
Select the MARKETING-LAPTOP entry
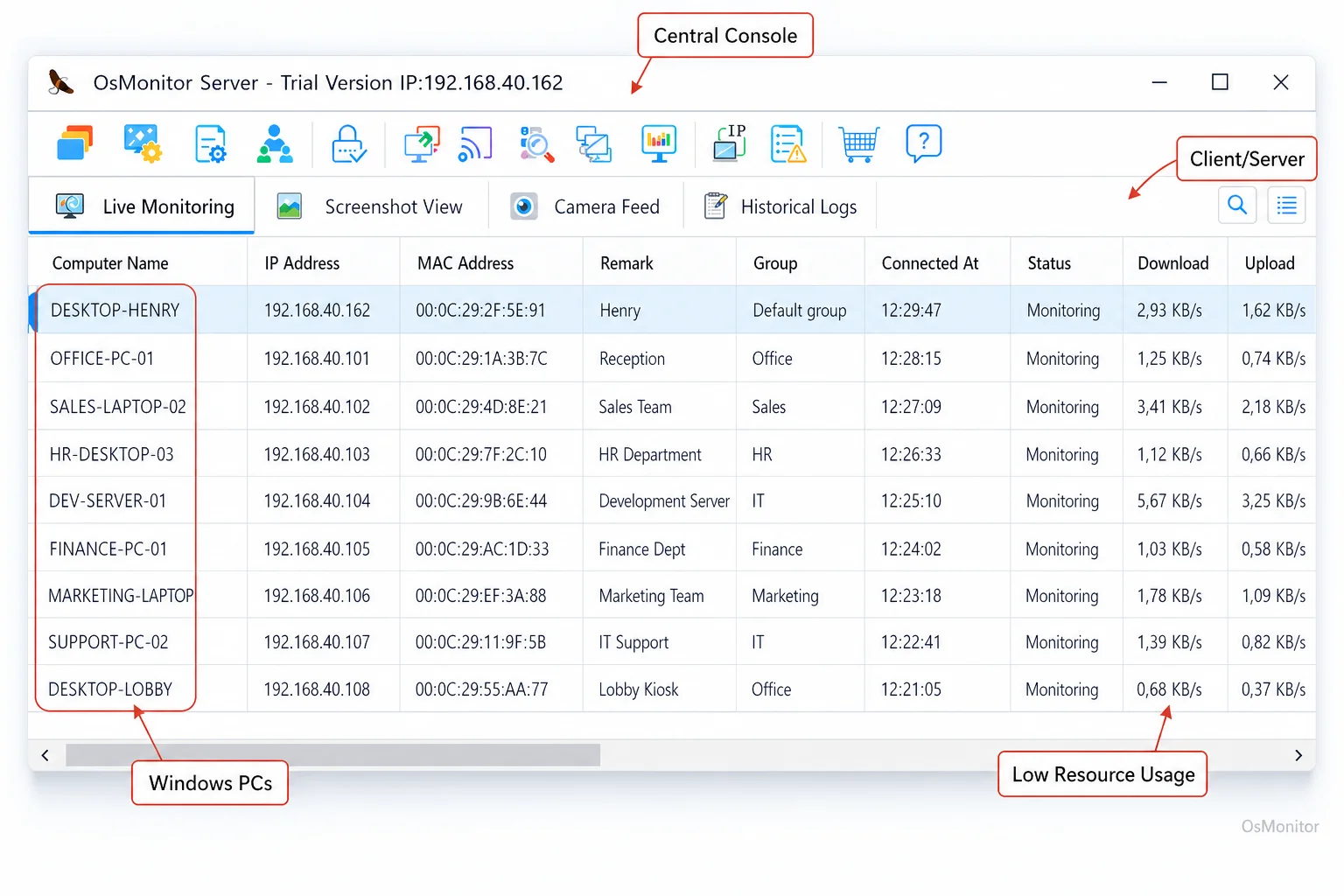pos(121,596)
